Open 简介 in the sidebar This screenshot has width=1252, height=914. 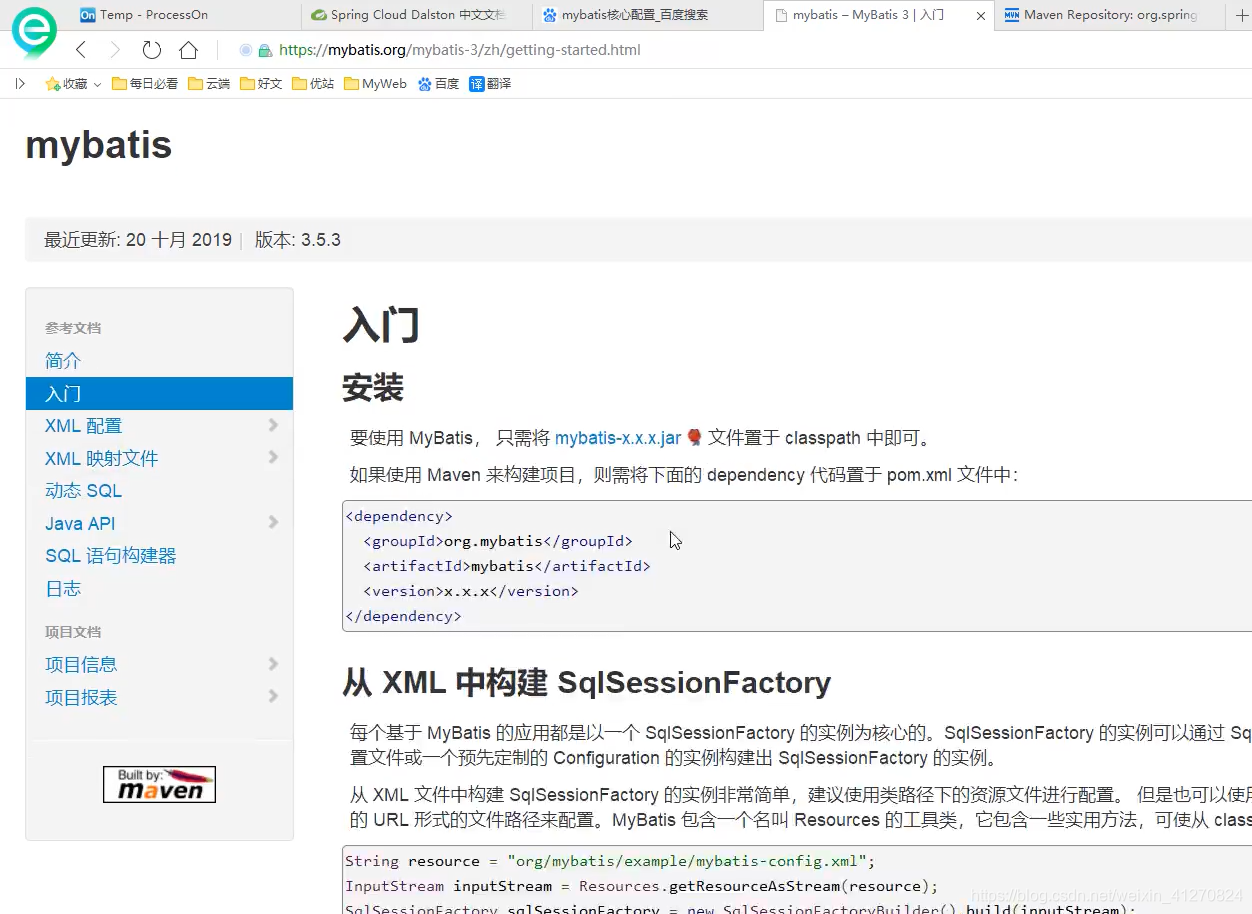(x=63, y=361)
